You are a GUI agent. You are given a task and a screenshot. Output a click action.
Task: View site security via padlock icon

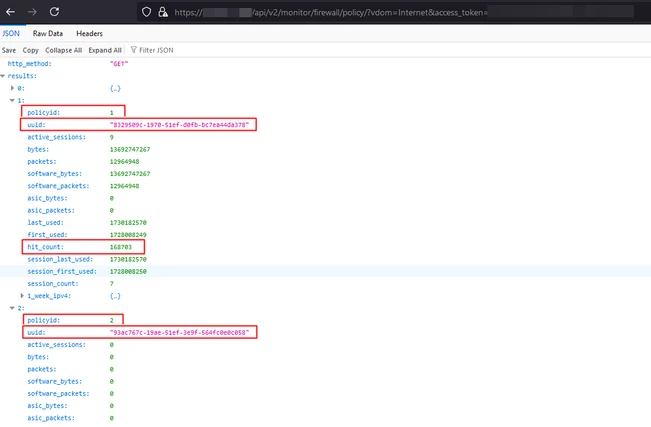coord(163,12)
